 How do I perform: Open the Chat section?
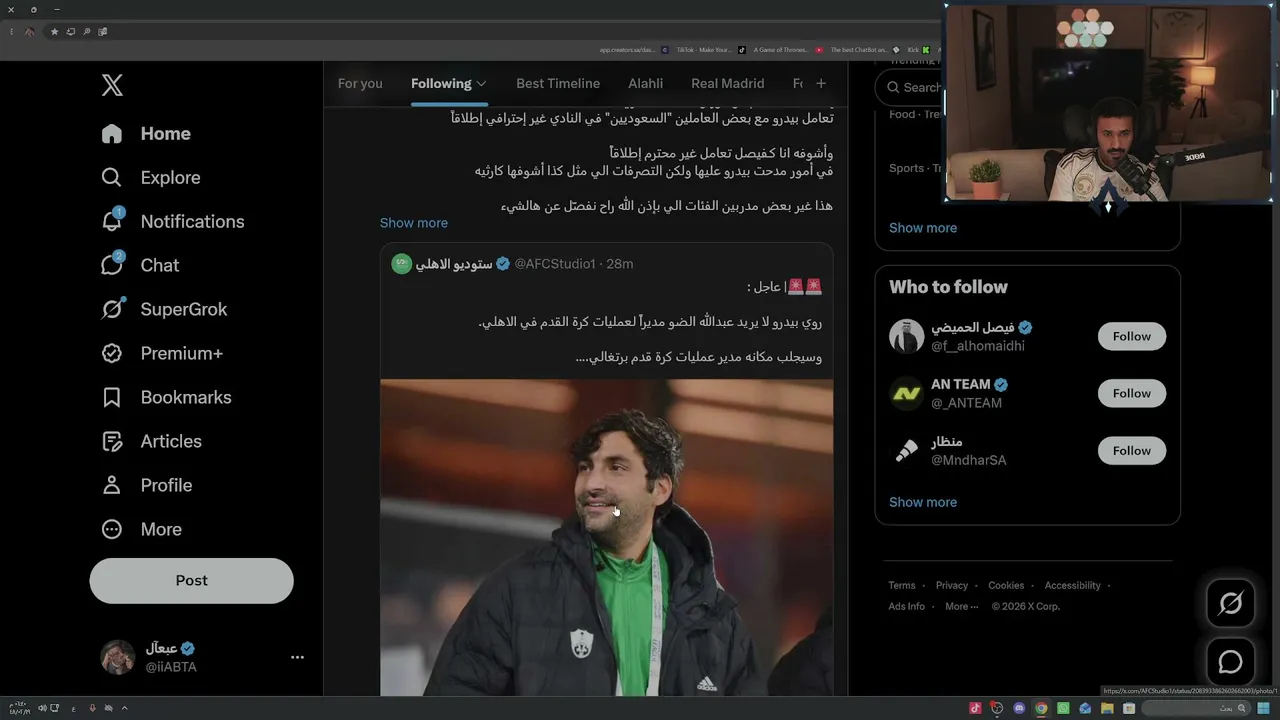click(140, 266)
